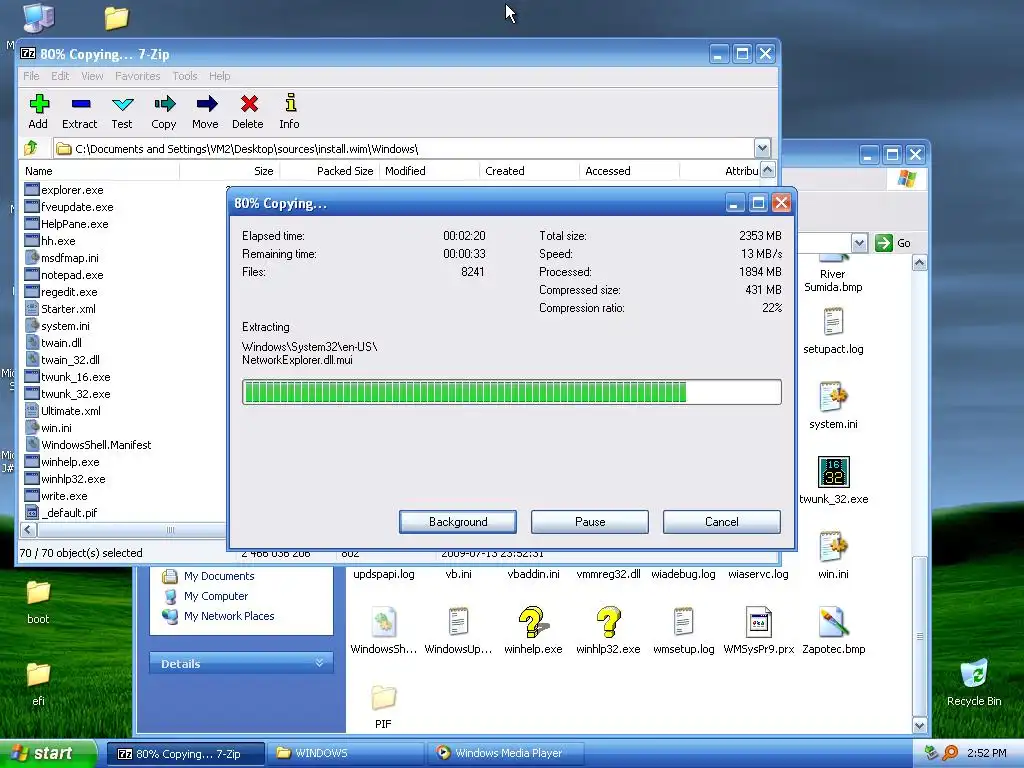
Task: Open the Help menu in 7-Zip
Action: click(x=219, y=76)
